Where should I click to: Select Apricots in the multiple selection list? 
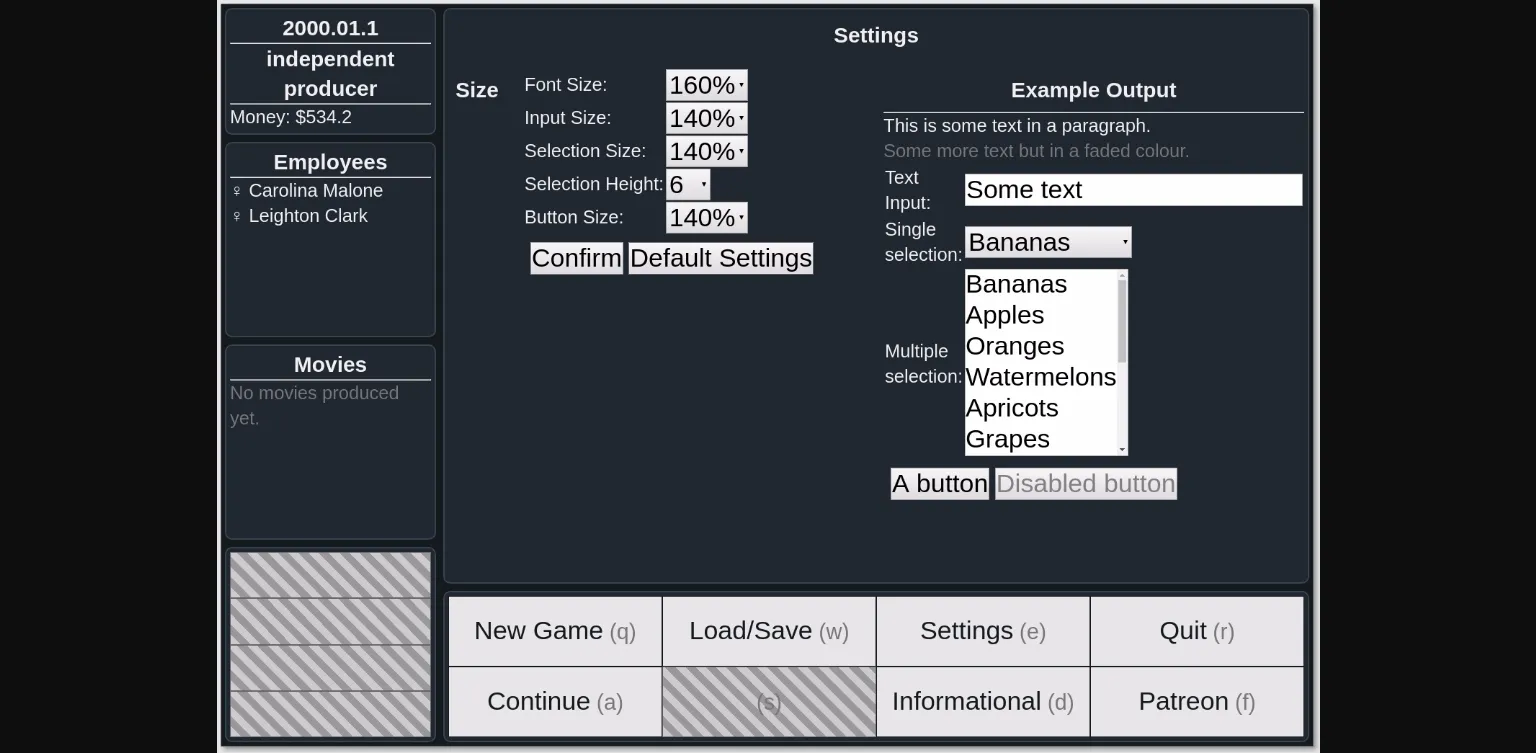1011,408
